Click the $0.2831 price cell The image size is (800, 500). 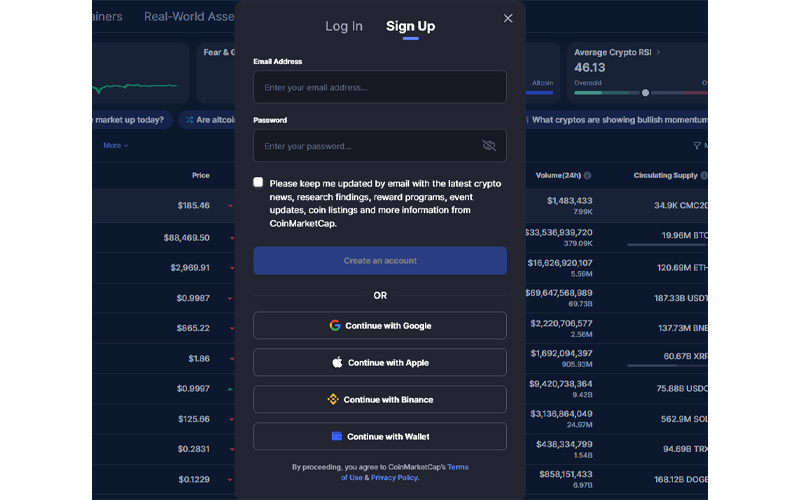193,449
